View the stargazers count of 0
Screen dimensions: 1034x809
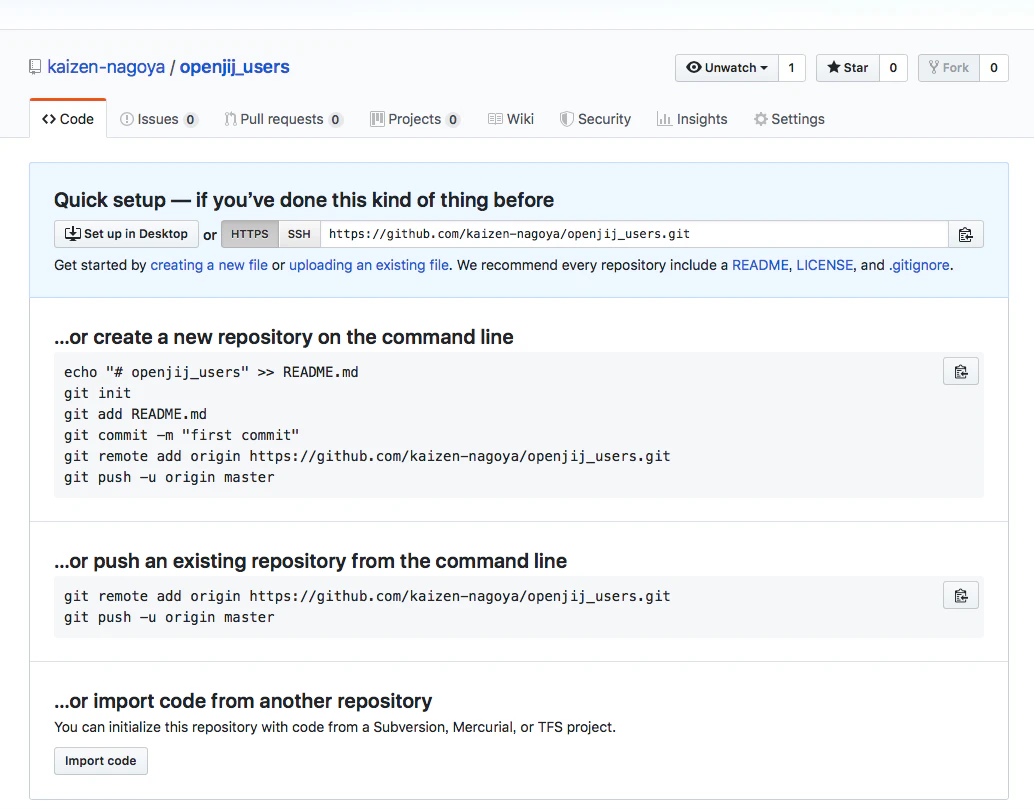893,68
